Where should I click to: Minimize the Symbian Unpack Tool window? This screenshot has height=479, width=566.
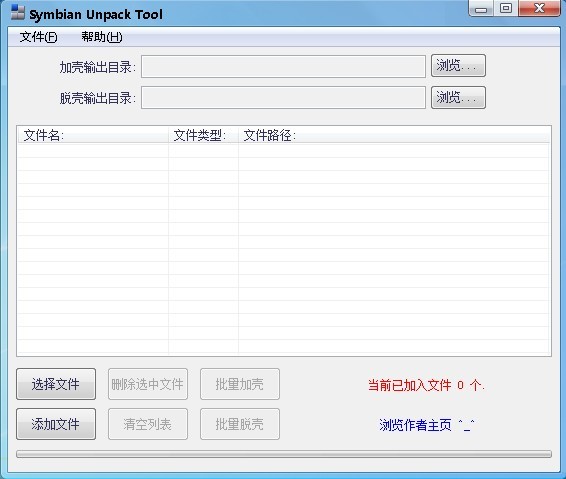point(481,9)
